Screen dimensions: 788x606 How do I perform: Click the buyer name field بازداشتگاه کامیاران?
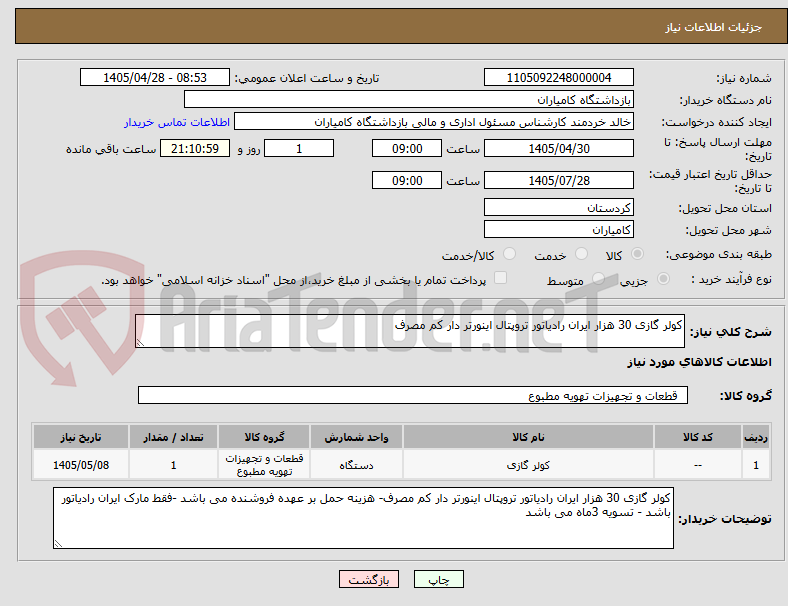coord(409,99)
